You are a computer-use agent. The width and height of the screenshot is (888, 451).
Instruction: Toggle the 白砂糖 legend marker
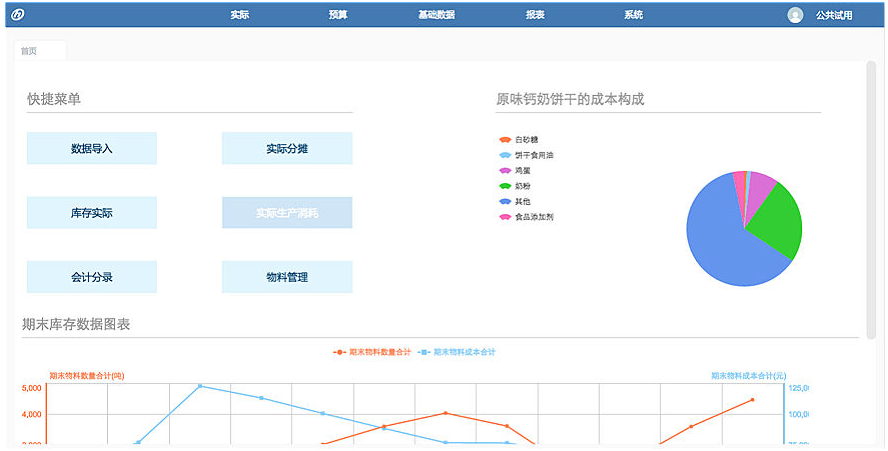click(x=505, y=140)
